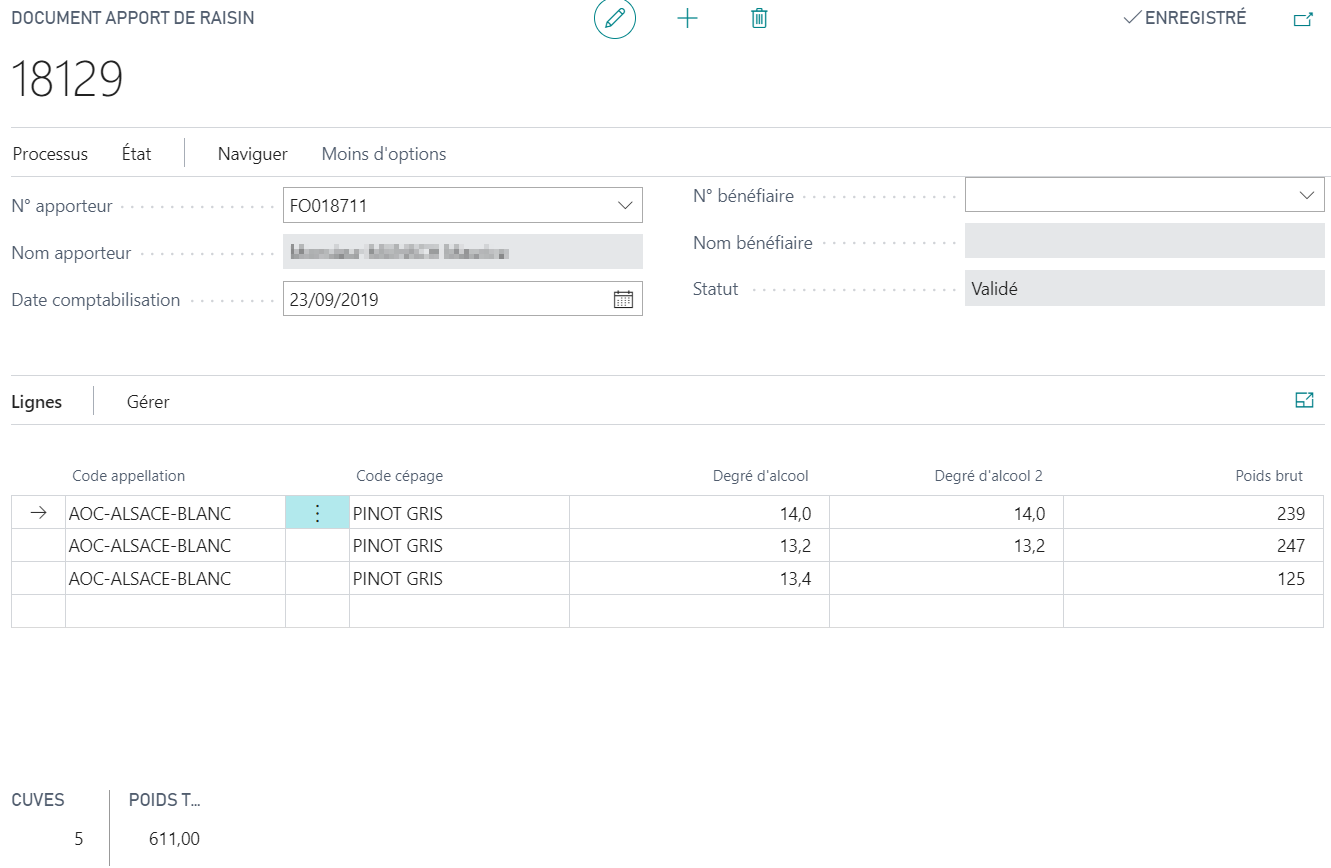Click the Degré d'alcool cell 13,4
The image size is (1331, 868).
pos(699,579)
